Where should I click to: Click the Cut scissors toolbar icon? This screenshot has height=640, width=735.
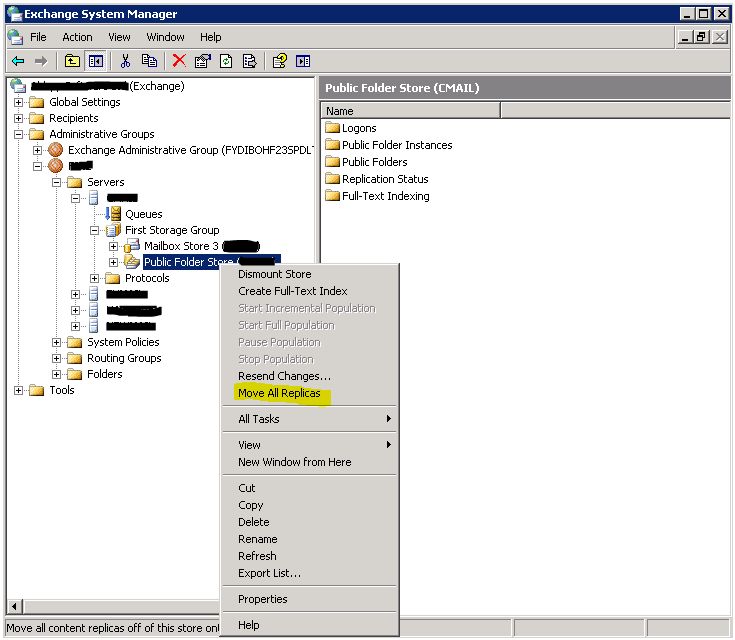pos(125,61)
